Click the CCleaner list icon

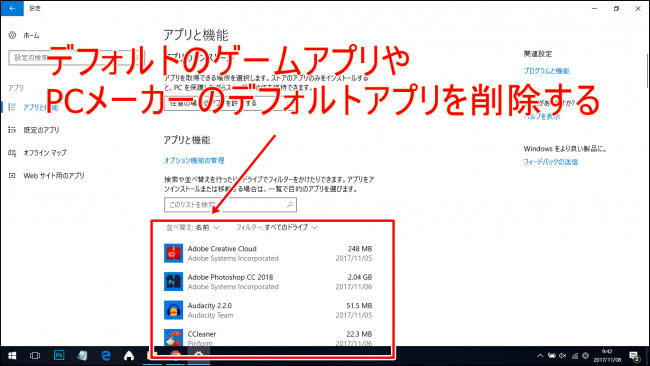click(x=173, y=338)
